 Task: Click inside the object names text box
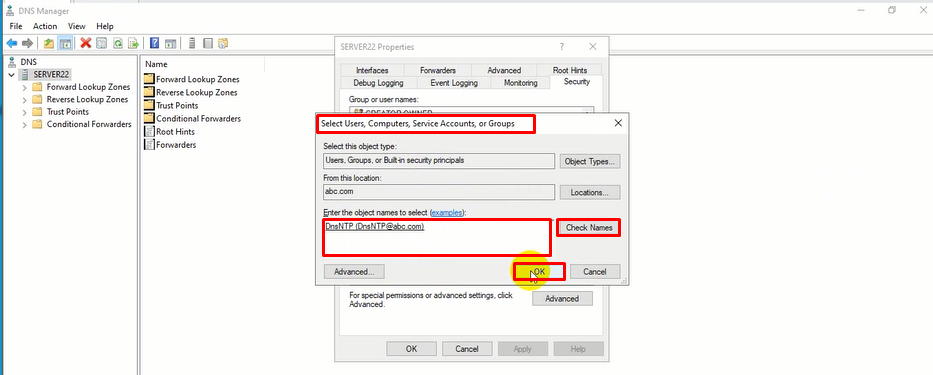[x=438, y=238]
